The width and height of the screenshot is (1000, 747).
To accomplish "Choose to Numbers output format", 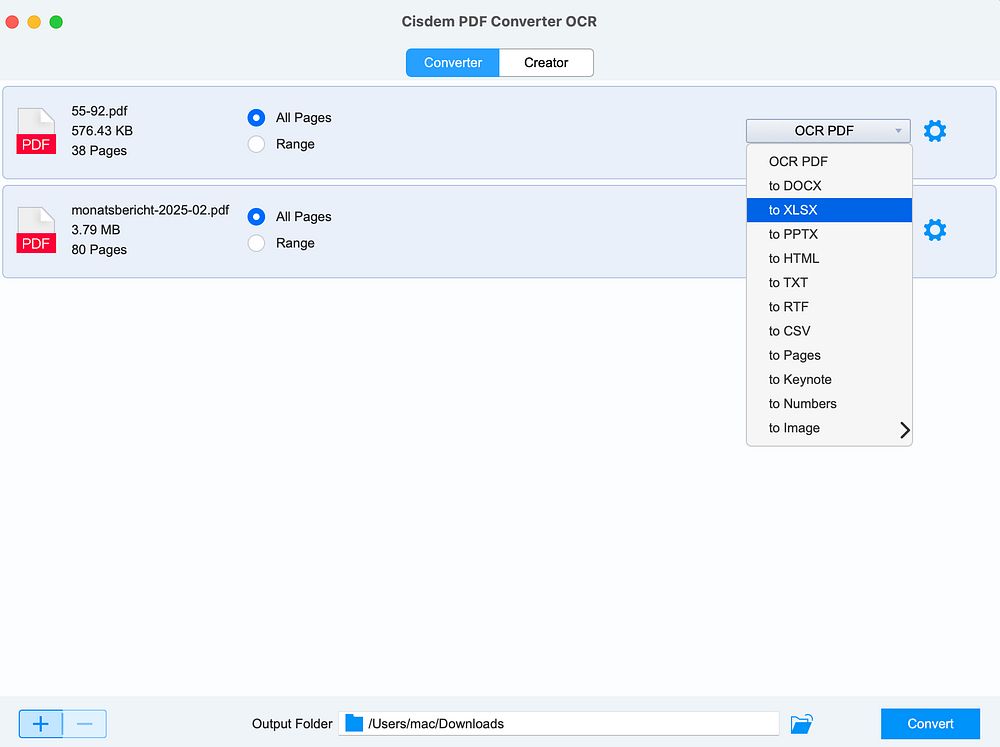I will [x=829, y=404].
